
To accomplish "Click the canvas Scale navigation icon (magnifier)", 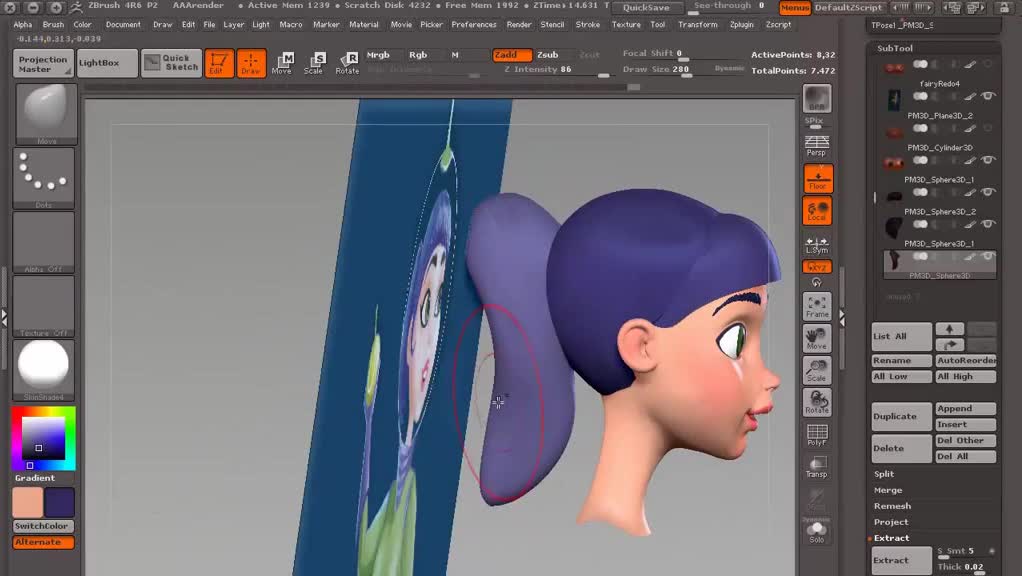I will point(817,370).
